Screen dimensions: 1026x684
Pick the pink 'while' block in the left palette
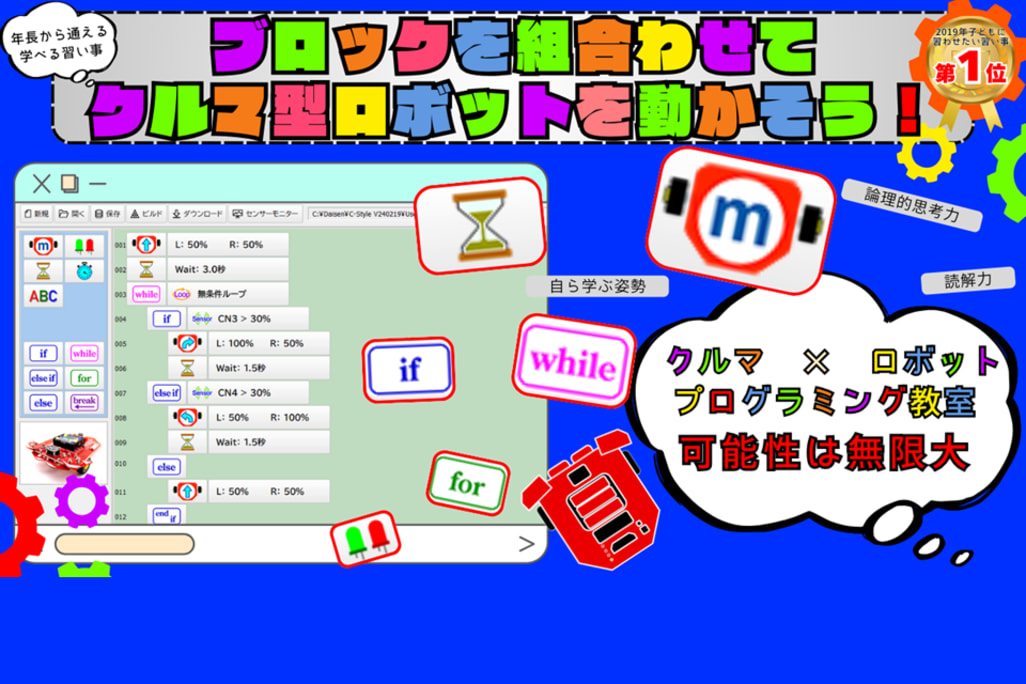click(x=84, y=353)
